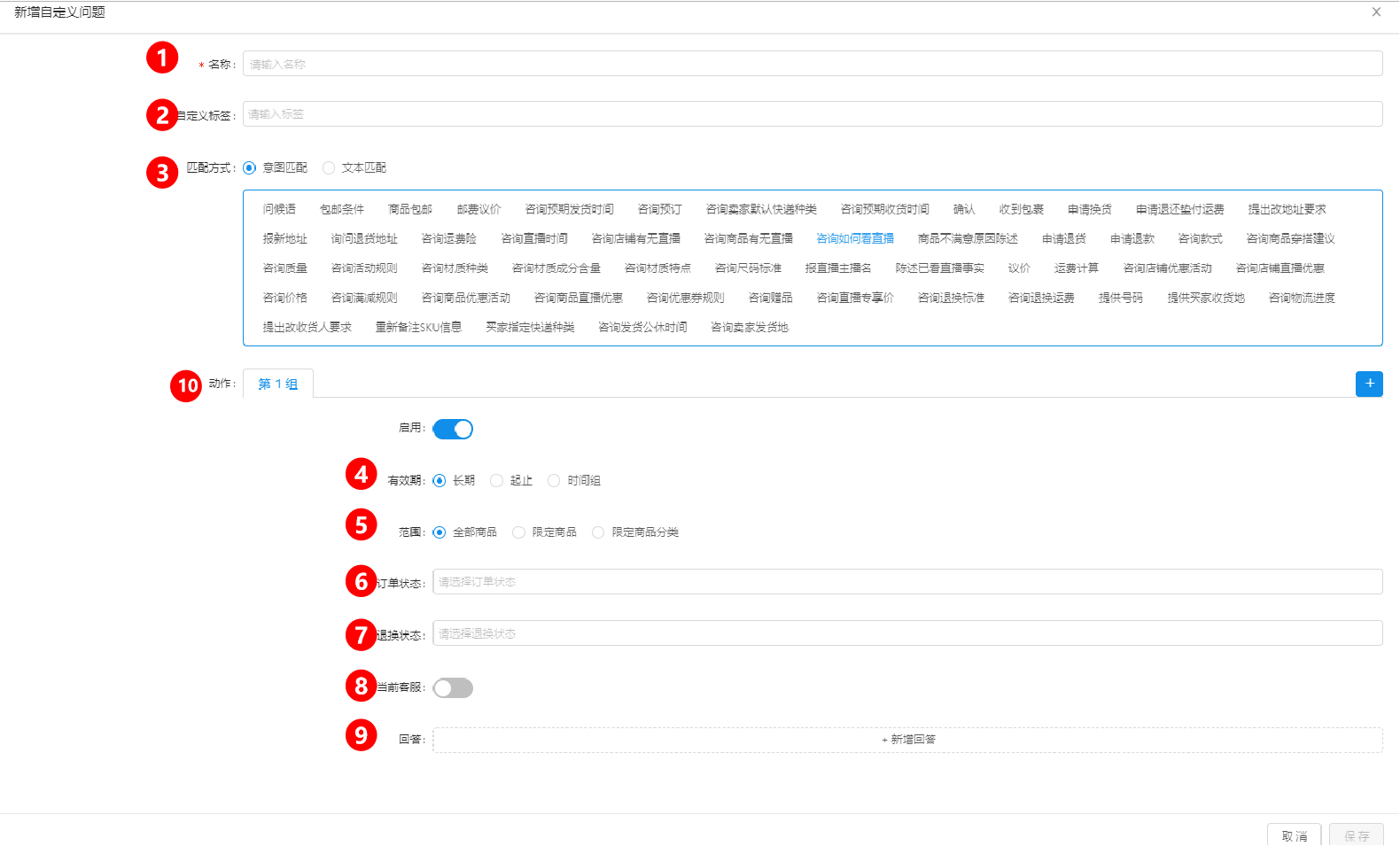The height and width of the screenshot is (846, 1400).
Task: Close the 新增自定义问题 dialog with X
Action: [x=1376, y=12]
